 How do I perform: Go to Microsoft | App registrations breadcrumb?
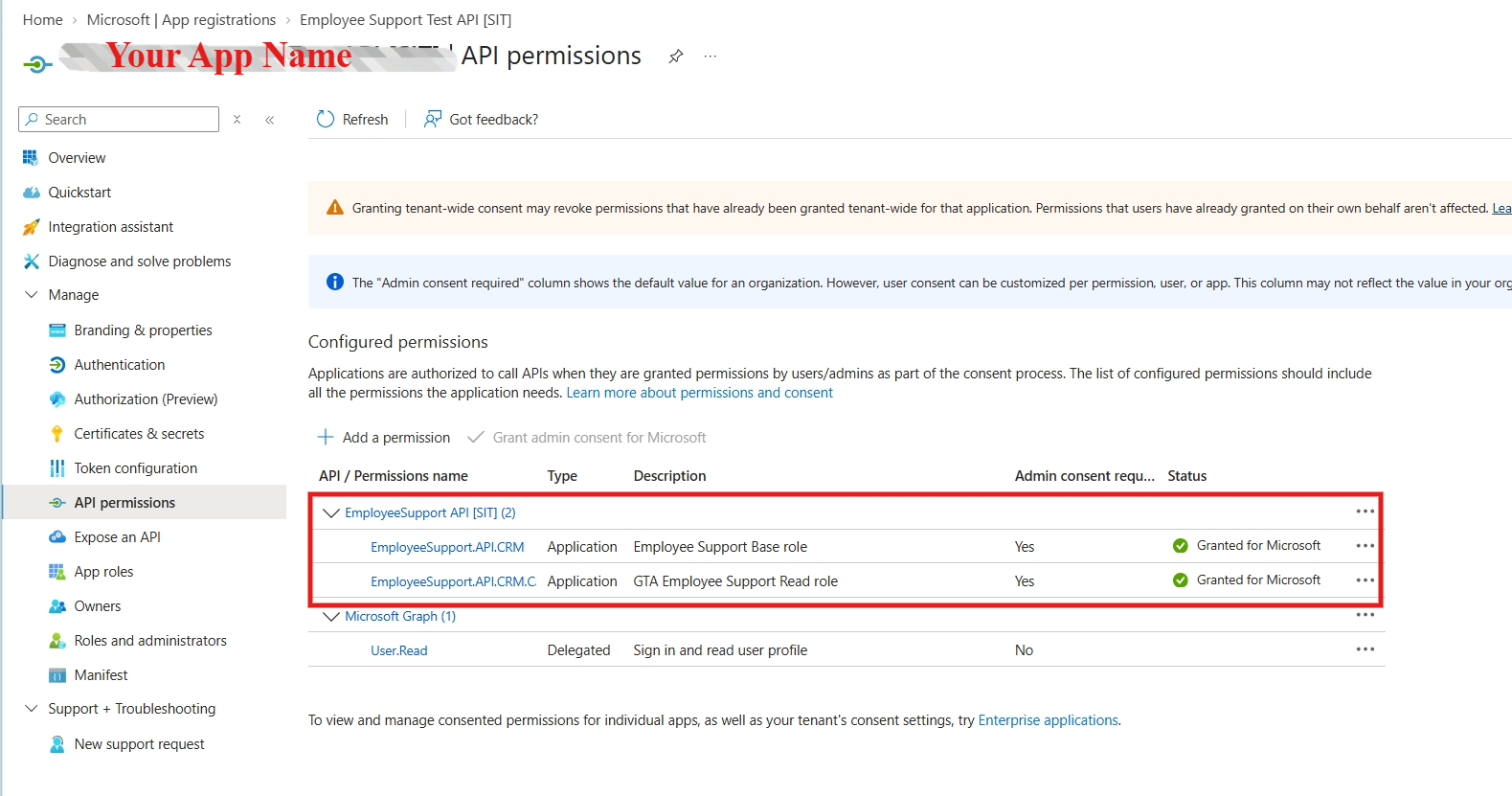click(x=181, y=20)
